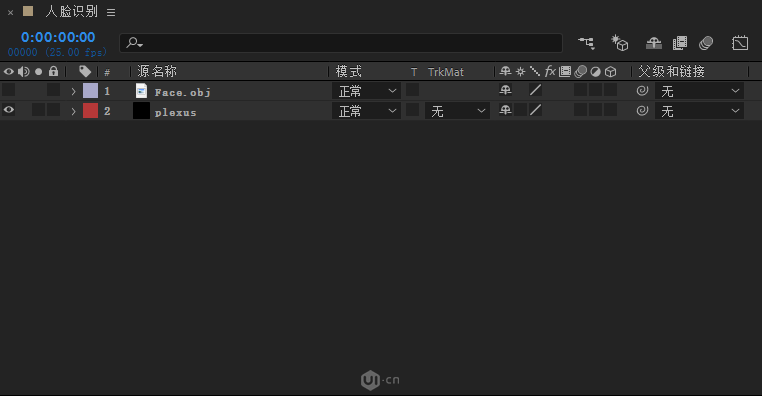The image size is (762, 396).
Task: Expand the Face.obj layer properties
Action: (73, 91)
